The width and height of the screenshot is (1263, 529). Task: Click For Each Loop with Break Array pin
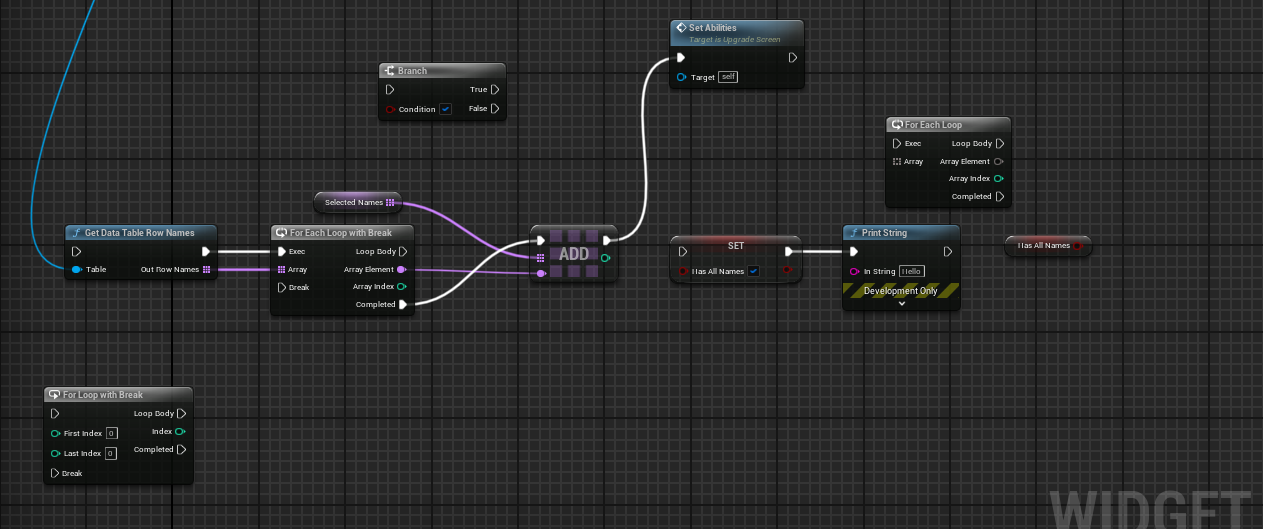[x=282, y=269]
